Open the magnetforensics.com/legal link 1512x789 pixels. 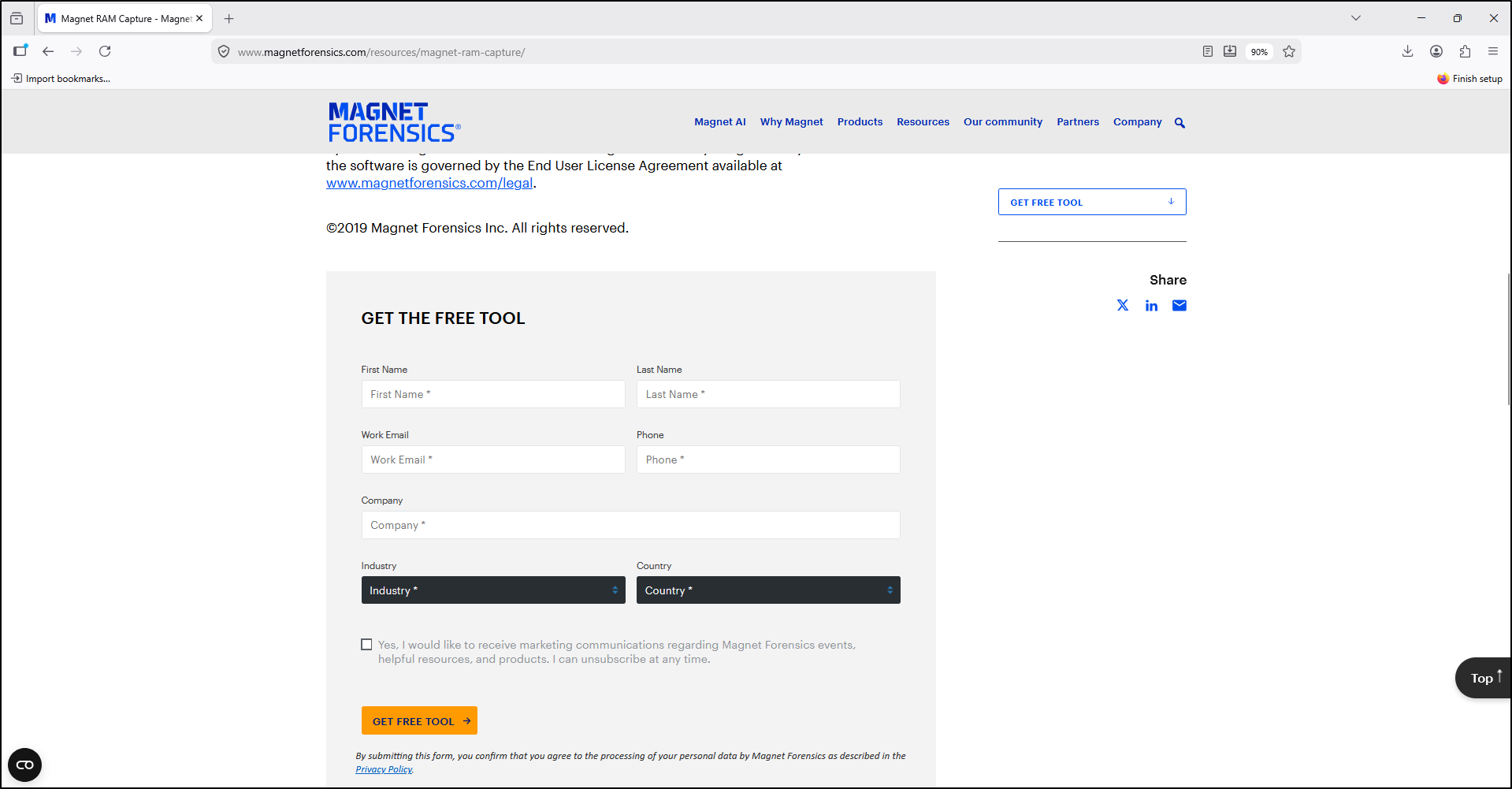click(429, 183)
